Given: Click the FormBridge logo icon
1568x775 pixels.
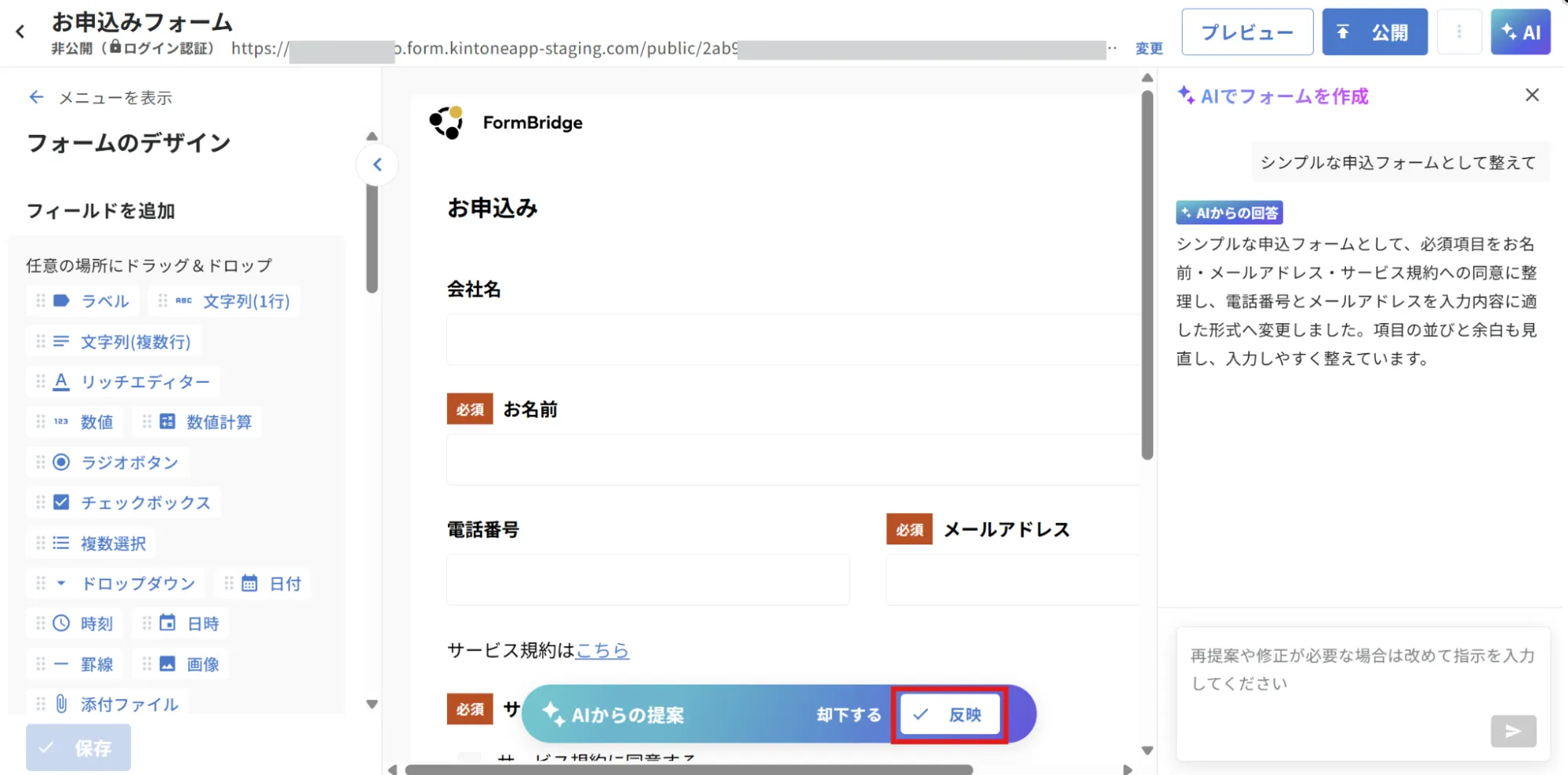Looking at the screenshot, I should (446, 122).
